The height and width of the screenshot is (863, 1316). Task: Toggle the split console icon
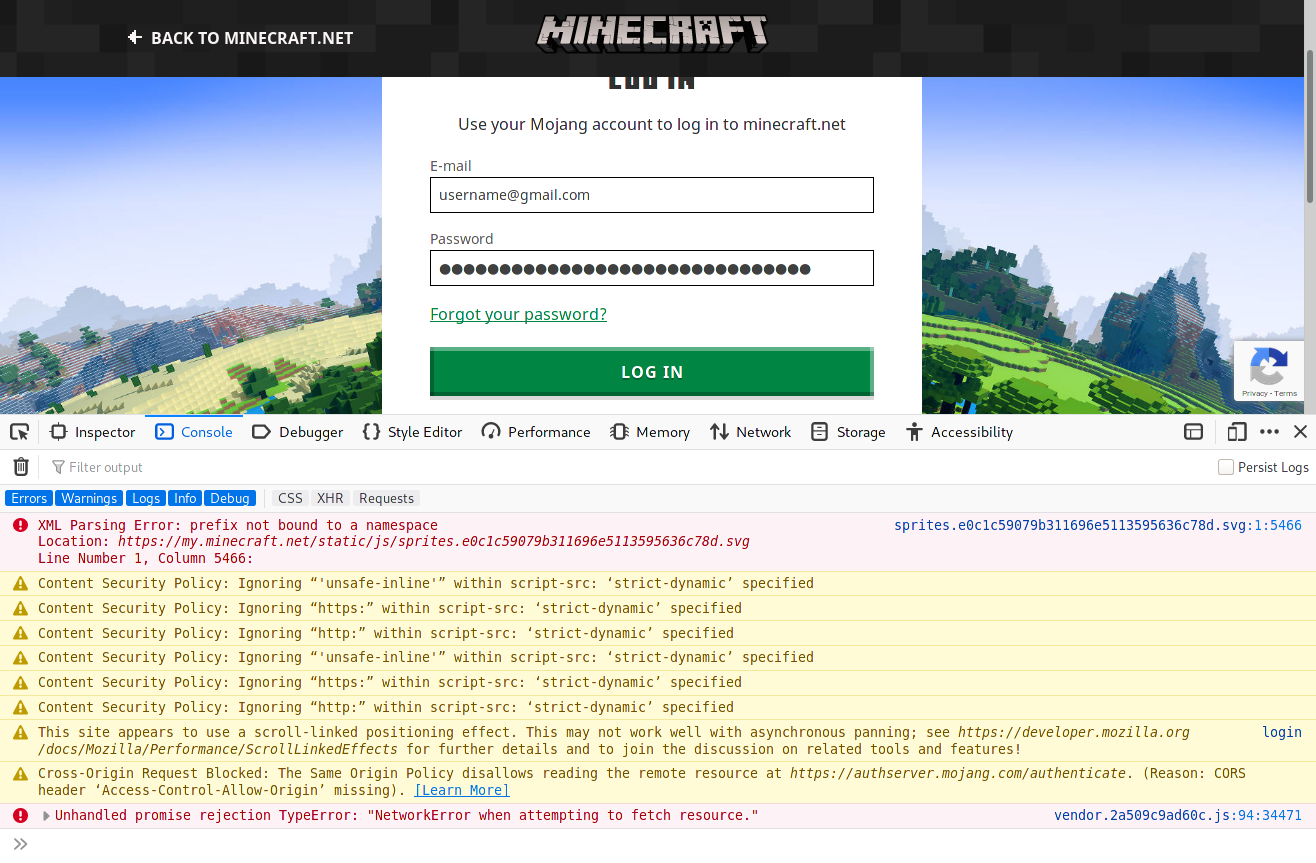[1193, 432]
